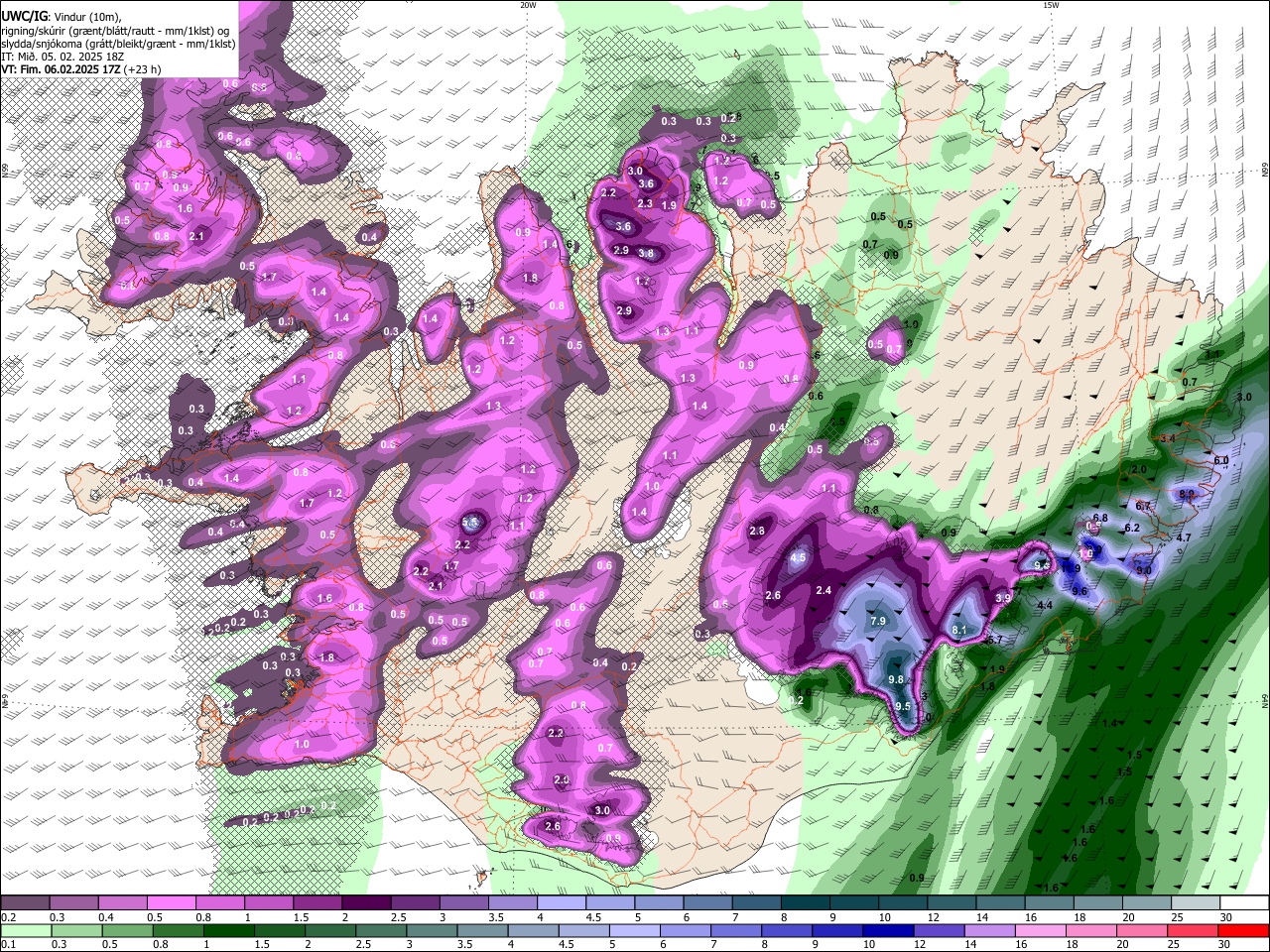
Task: Click the '8.1' map value
Action: point(959,630)
